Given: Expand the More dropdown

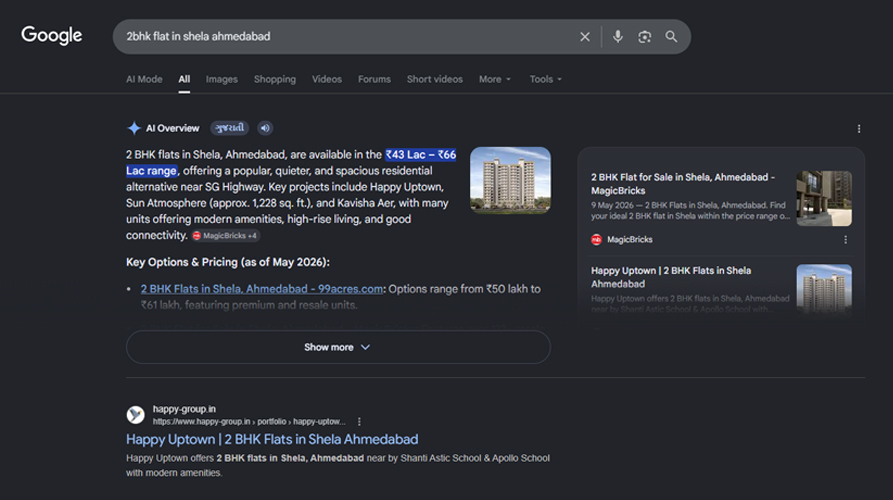Looking at the screenshot, I should pyautogui.click(x=495, y=79).
